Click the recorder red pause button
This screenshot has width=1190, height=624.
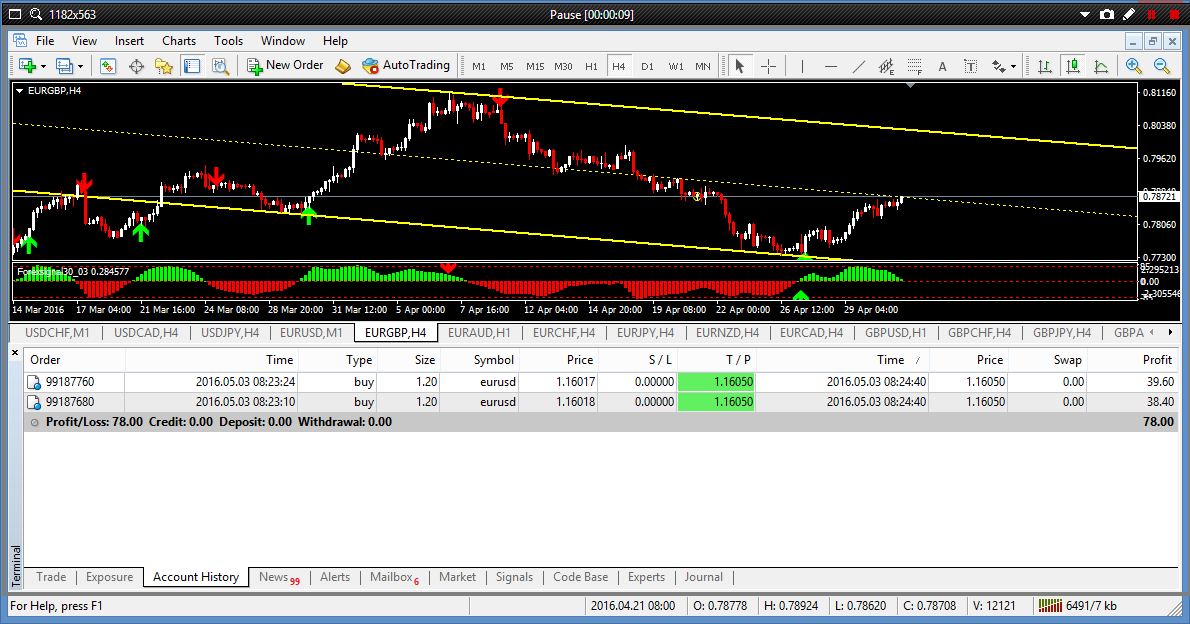[x=1151, y=14]
